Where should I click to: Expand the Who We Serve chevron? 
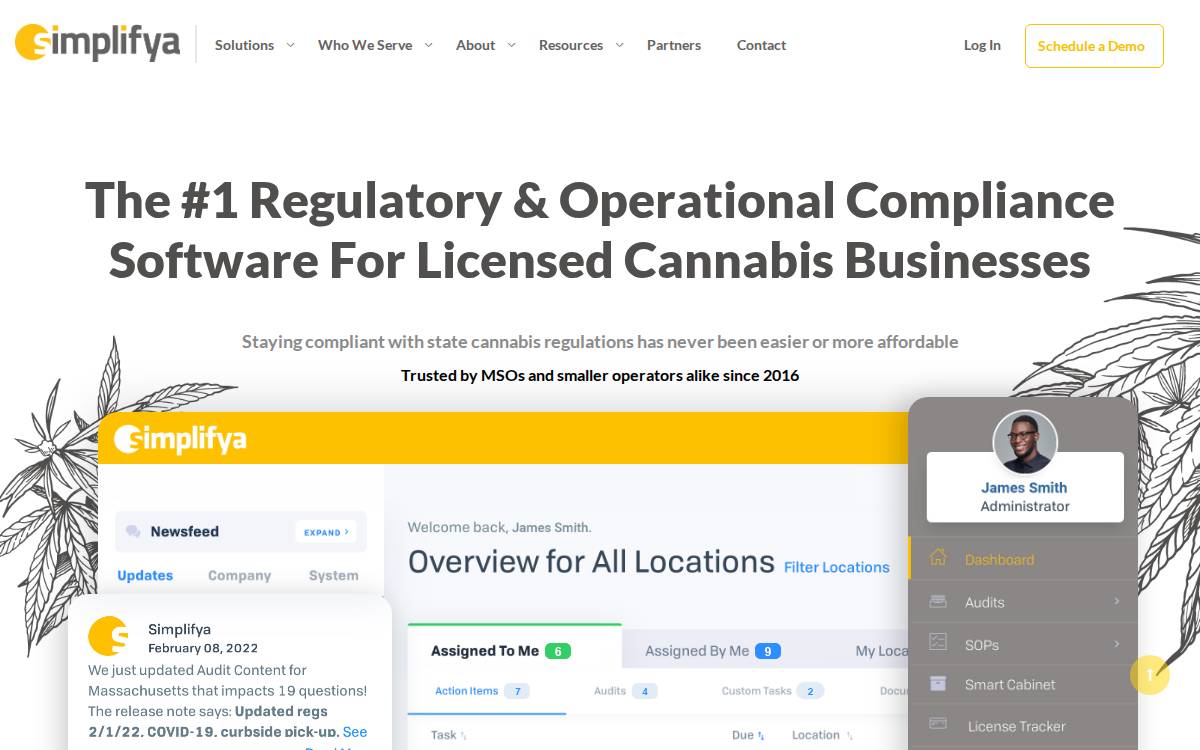[x=428, y=45]
